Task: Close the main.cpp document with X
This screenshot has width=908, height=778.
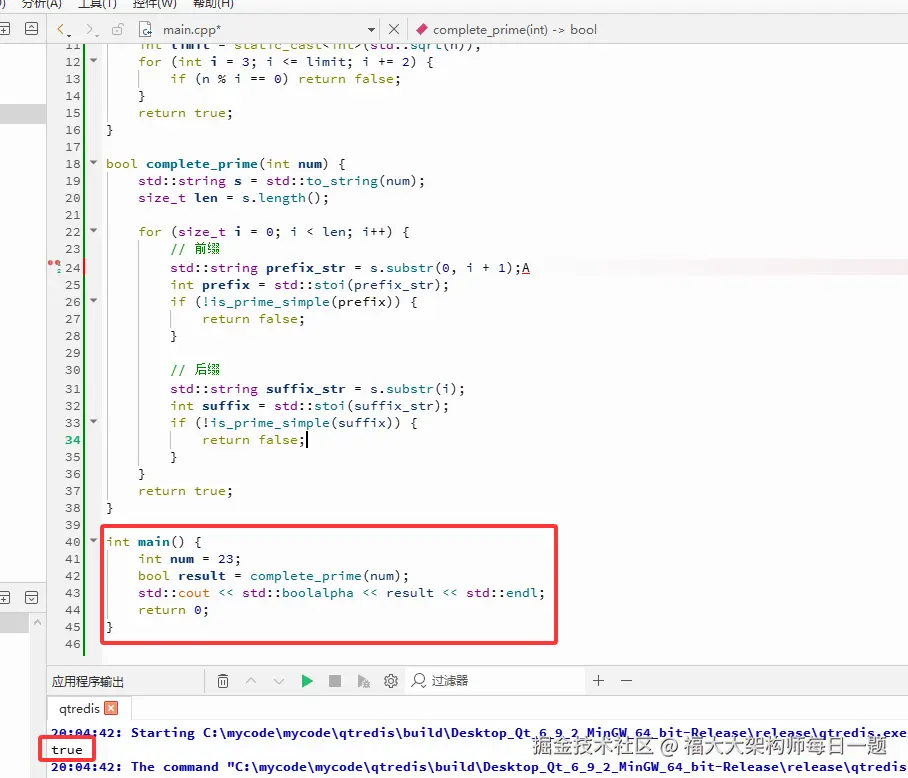Action: (x=394, y=29)
